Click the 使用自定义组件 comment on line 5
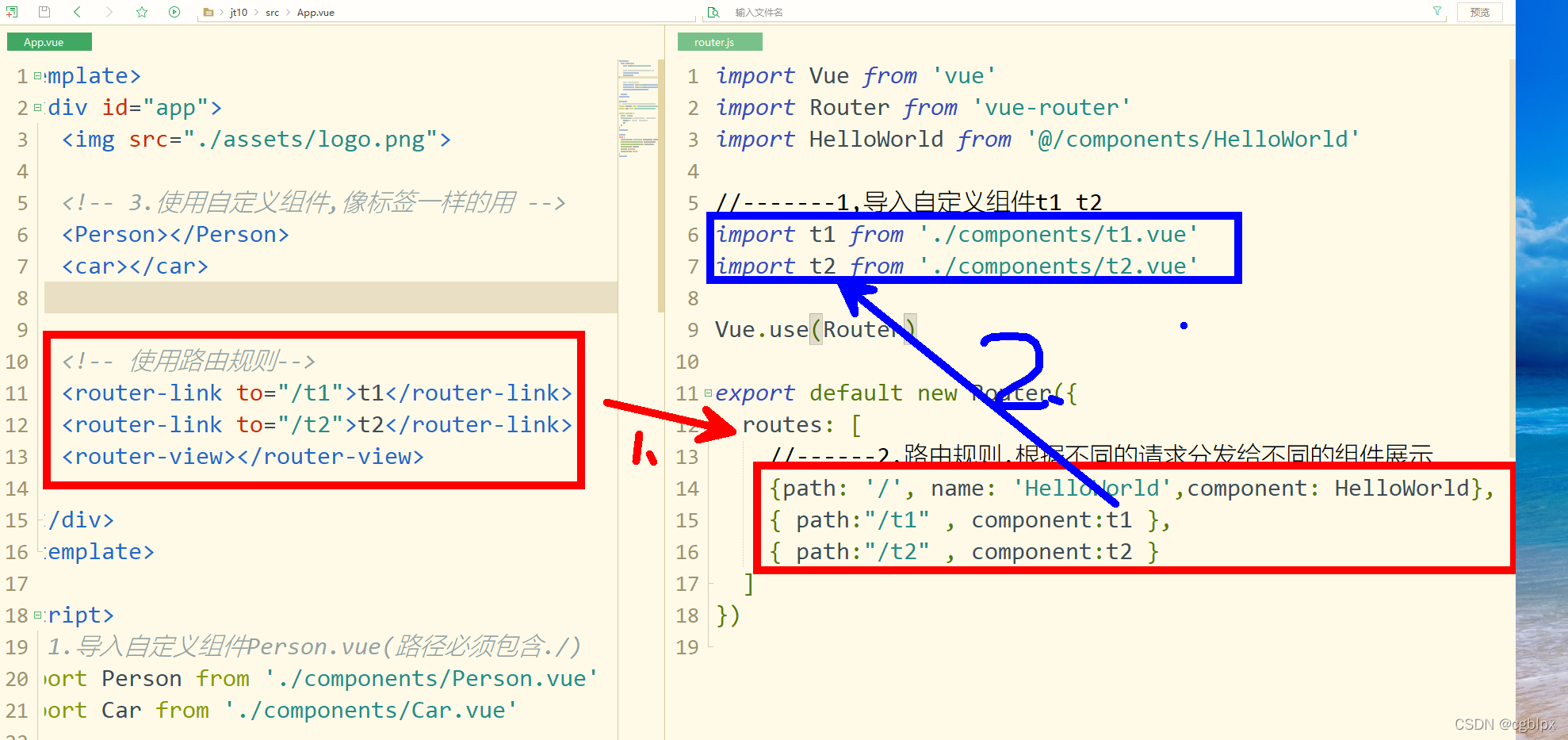 click(313, 203)
